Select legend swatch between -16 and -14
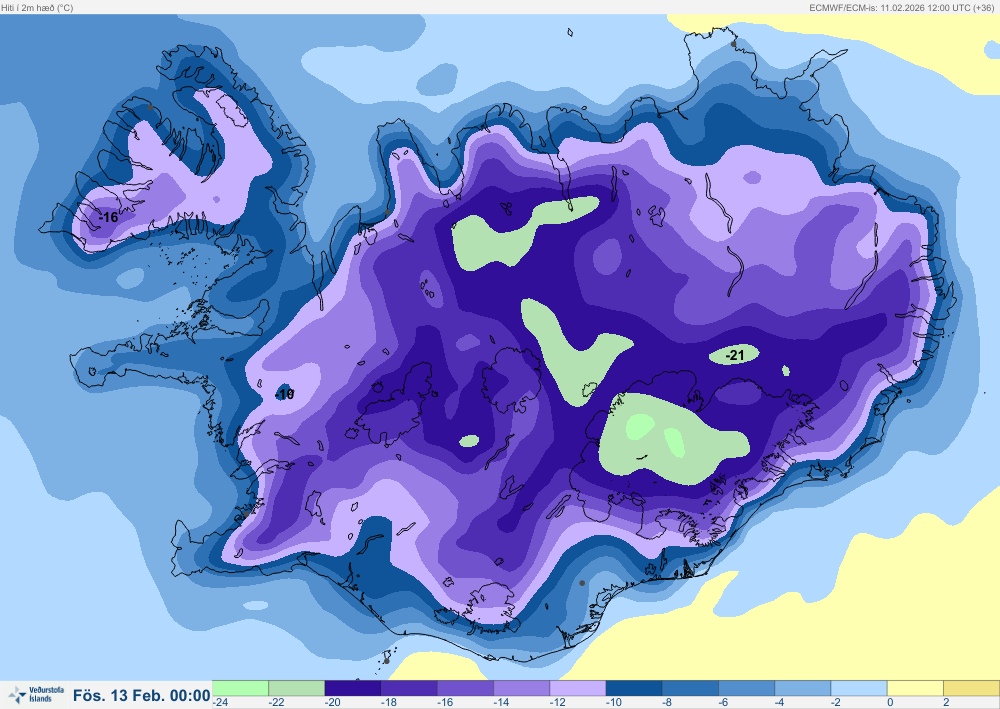Screen dimensions: 1000x709 point(466,688)
